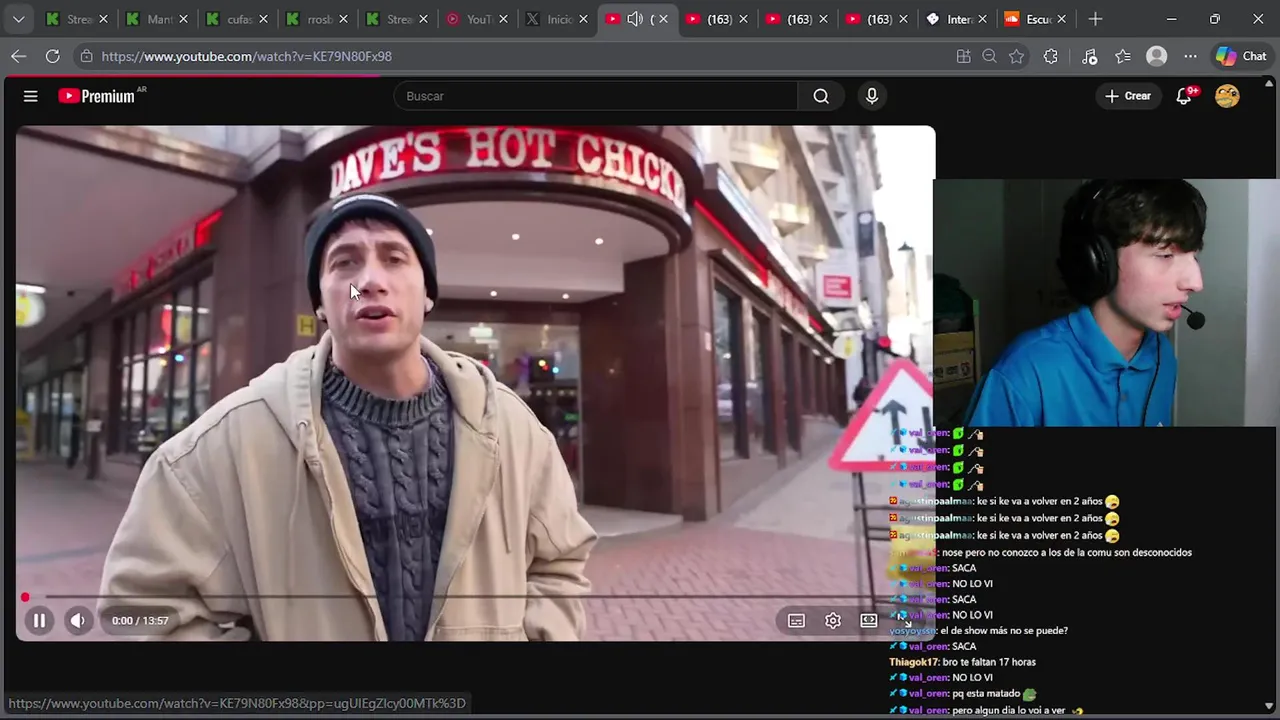Mute the video with the speaker icon
Viewport: 1280px width, 720px height.
(78, 621)
